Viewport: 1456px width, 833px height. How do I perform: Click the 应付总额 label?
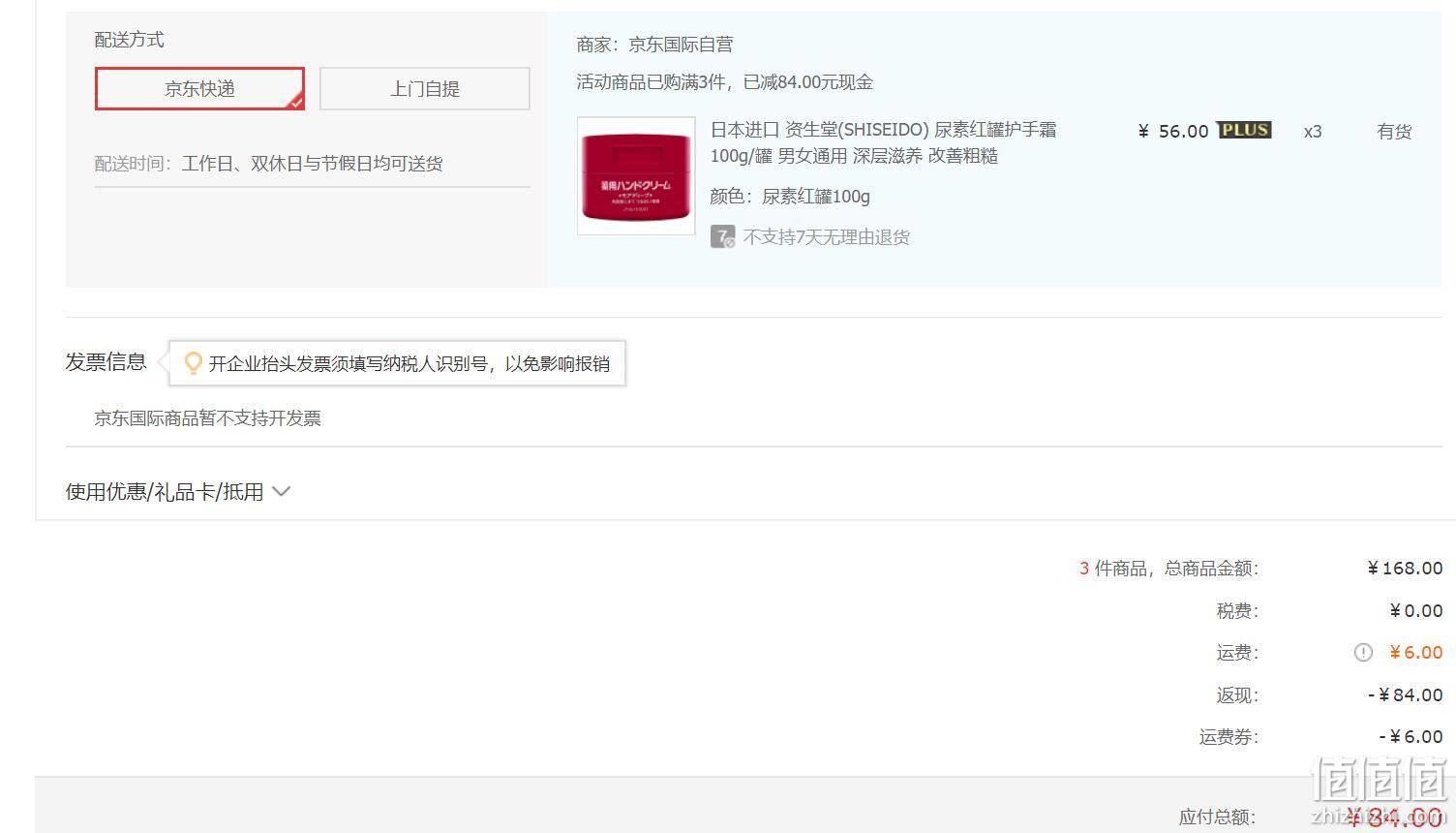(1219, 818)
